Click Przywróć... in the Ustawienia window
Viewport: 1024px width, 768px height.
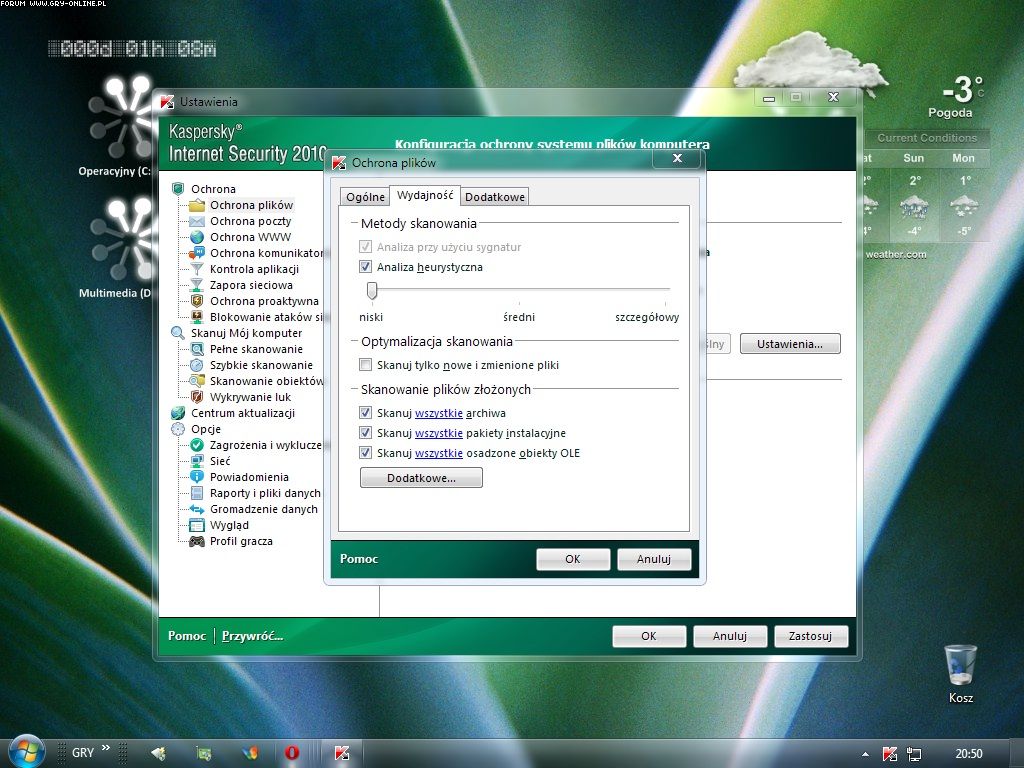[252, 636]
